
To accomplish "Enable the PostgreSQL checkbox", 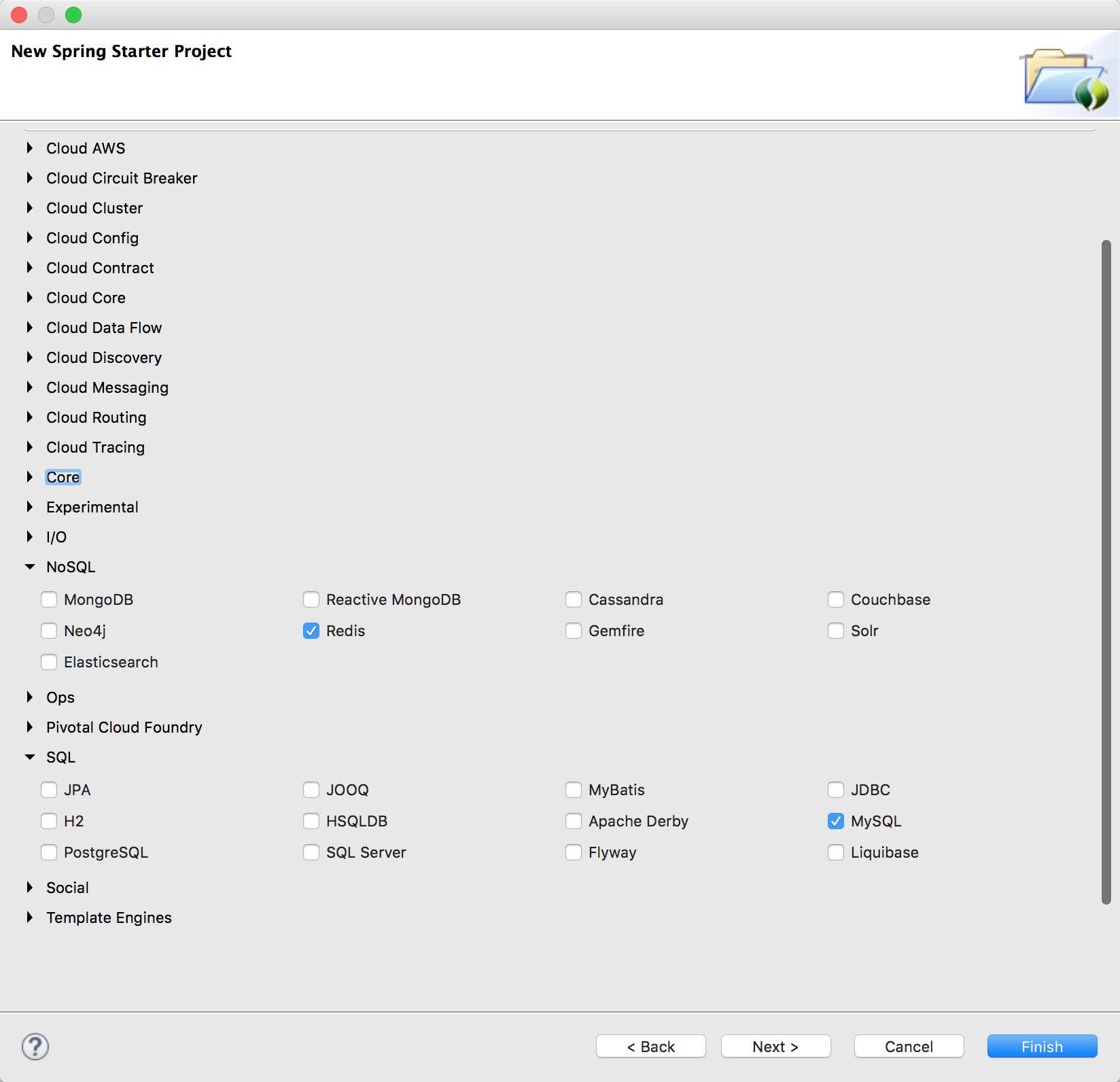I will click(x=49, y=852).
